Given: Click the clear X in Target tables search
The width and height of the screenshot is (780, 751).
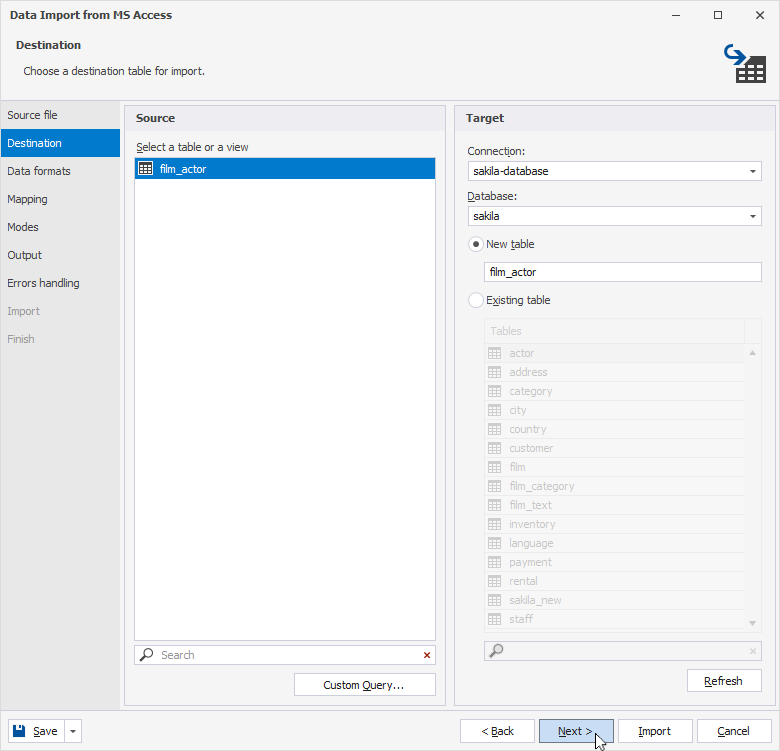Looking at the screenshot, I should pos(753,651).
